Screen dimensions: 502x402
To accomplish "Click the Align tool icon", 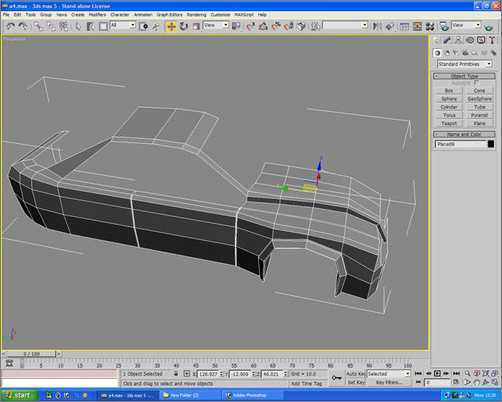I will pos(389,26).
